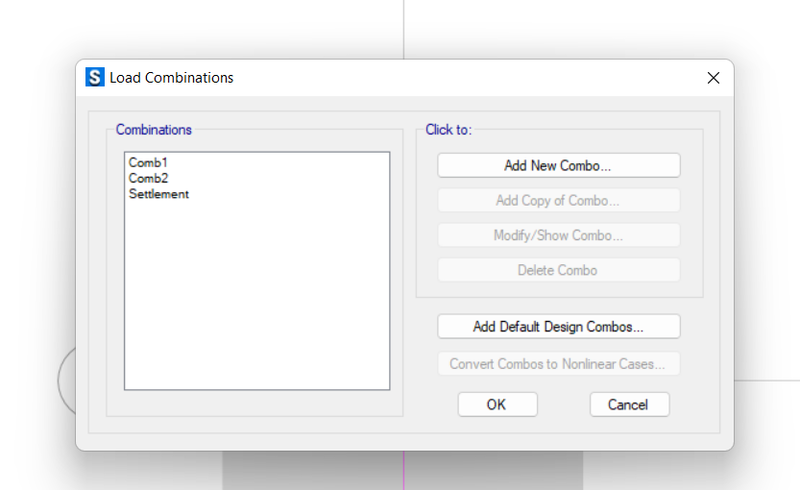Click the vertical line above the dialog
This screenshot has width=800, height=490.
tap(404, 28)
